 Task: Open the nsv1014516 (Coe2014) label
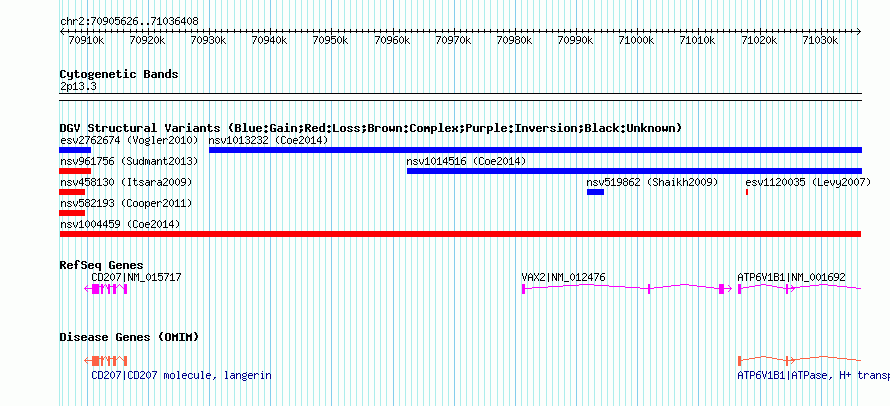(467, 161)
